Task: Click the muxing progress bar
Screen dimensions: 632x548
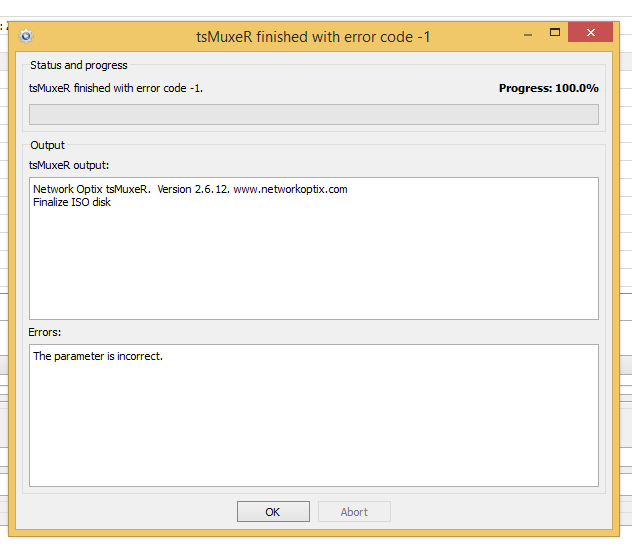Action: 313,114
